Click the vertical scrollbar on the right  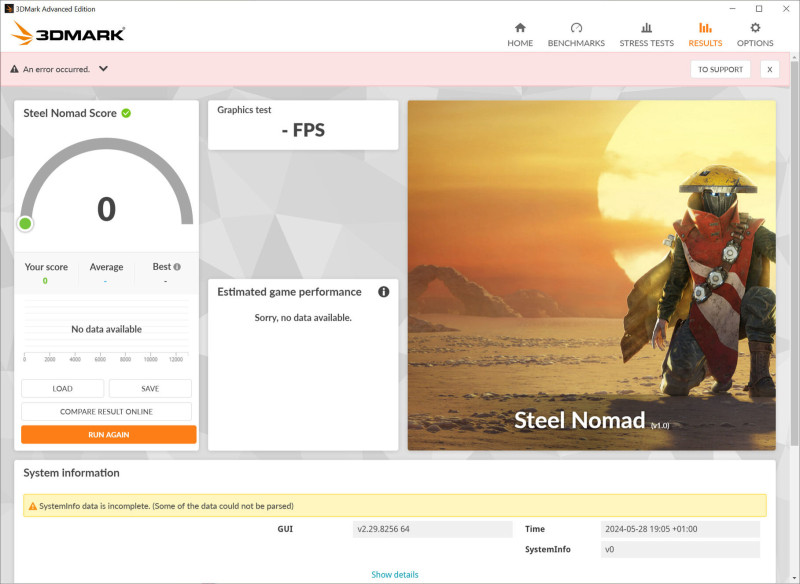(794, 255)
